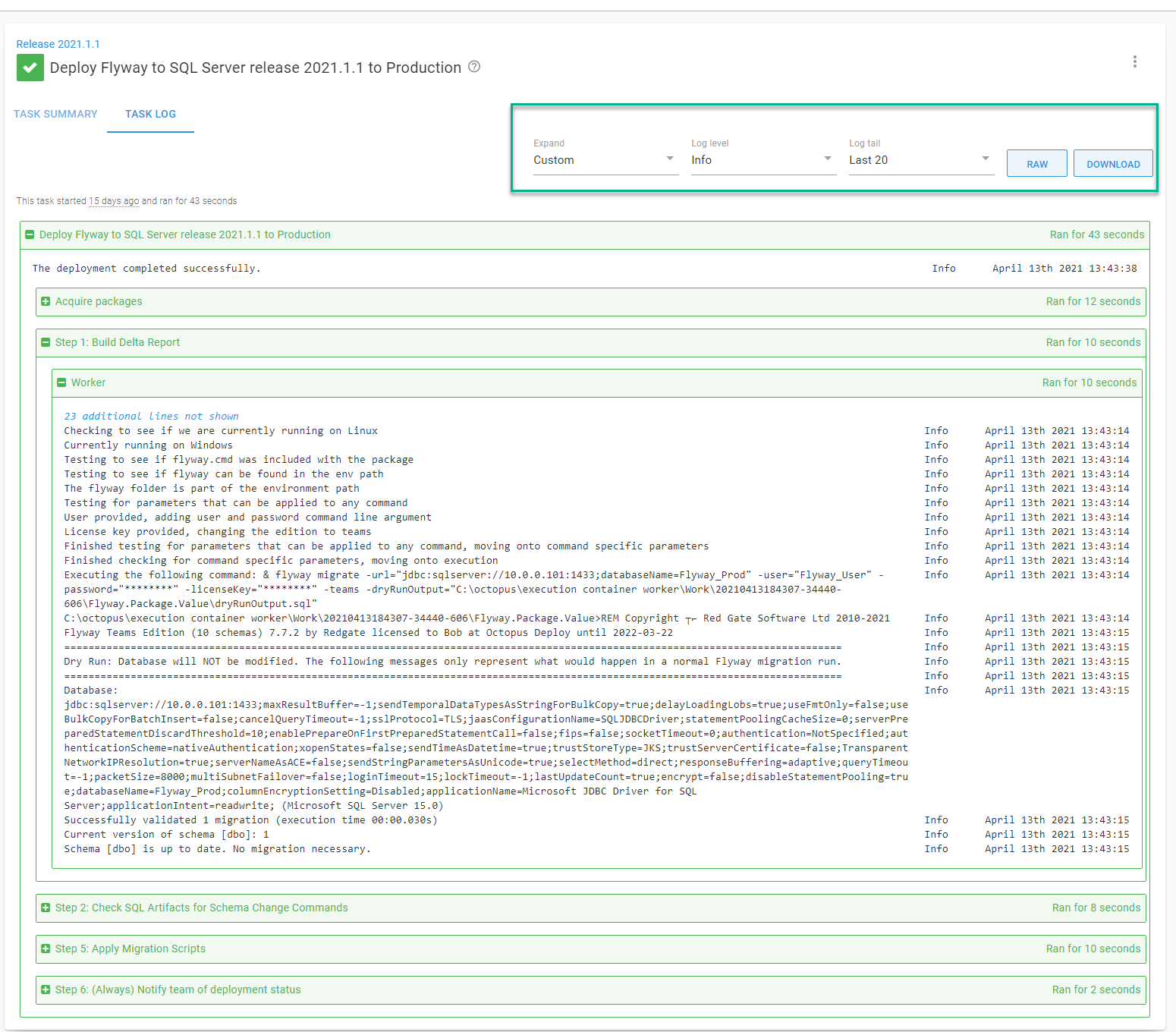Image resolution: width=1176 pixels, height=1032 pixels.
Task: Click the expand icon on Step 5: Apply Migration Scripts
Action: (x=46, y=949)
